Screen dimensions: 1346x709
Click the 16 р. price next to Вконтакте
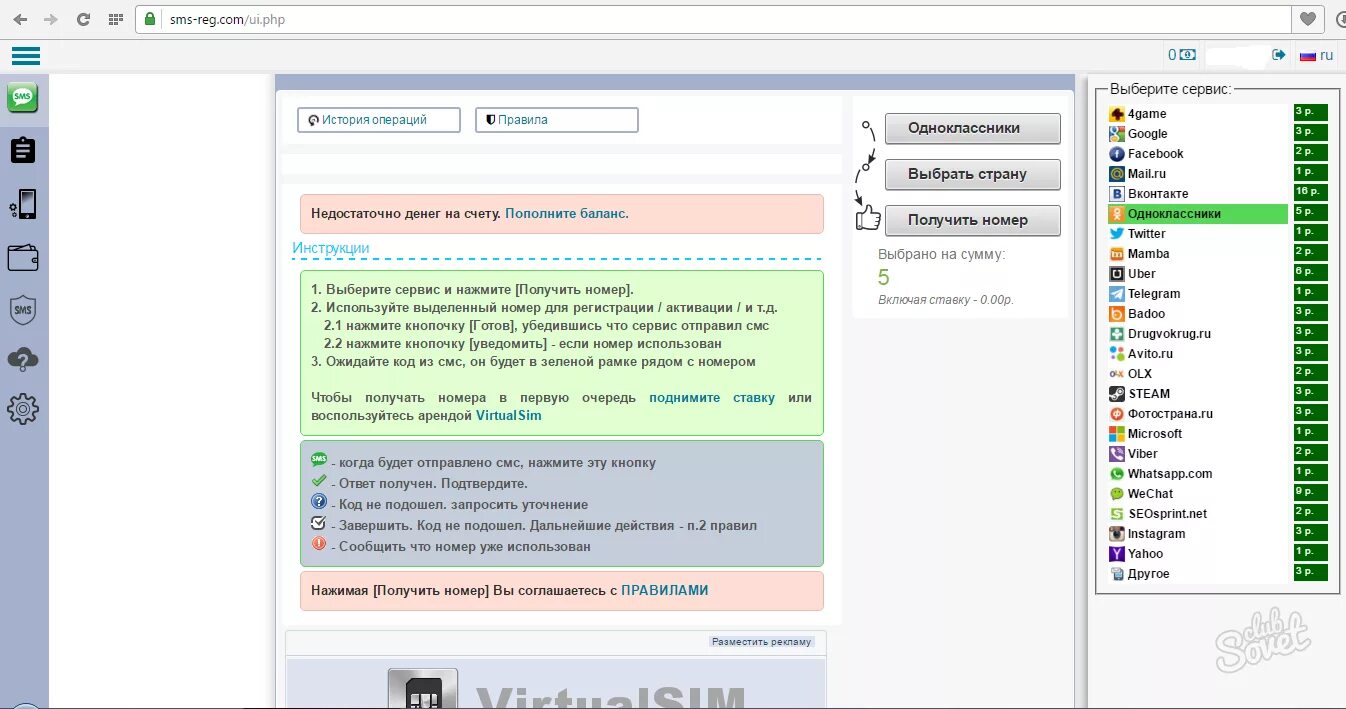[x=1310, y=192]
